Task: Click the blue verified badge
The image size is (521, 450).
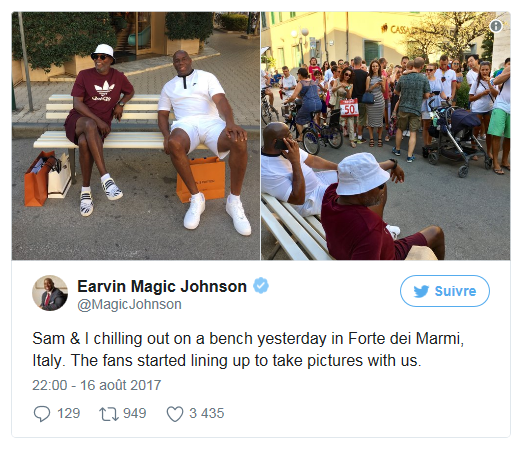Action: pos(261,286)
